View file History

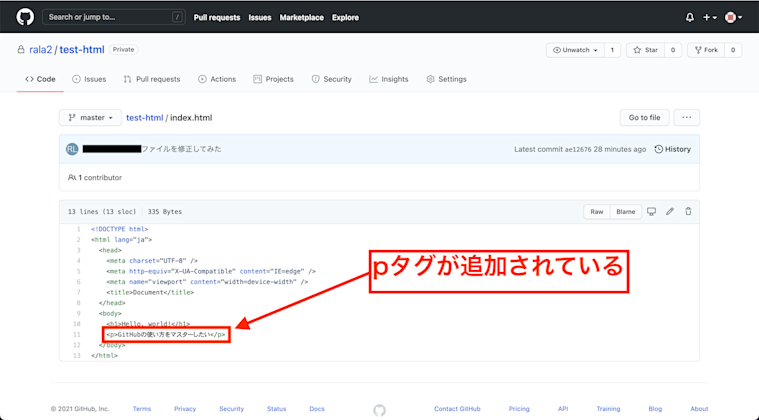[x=672, y=149]
